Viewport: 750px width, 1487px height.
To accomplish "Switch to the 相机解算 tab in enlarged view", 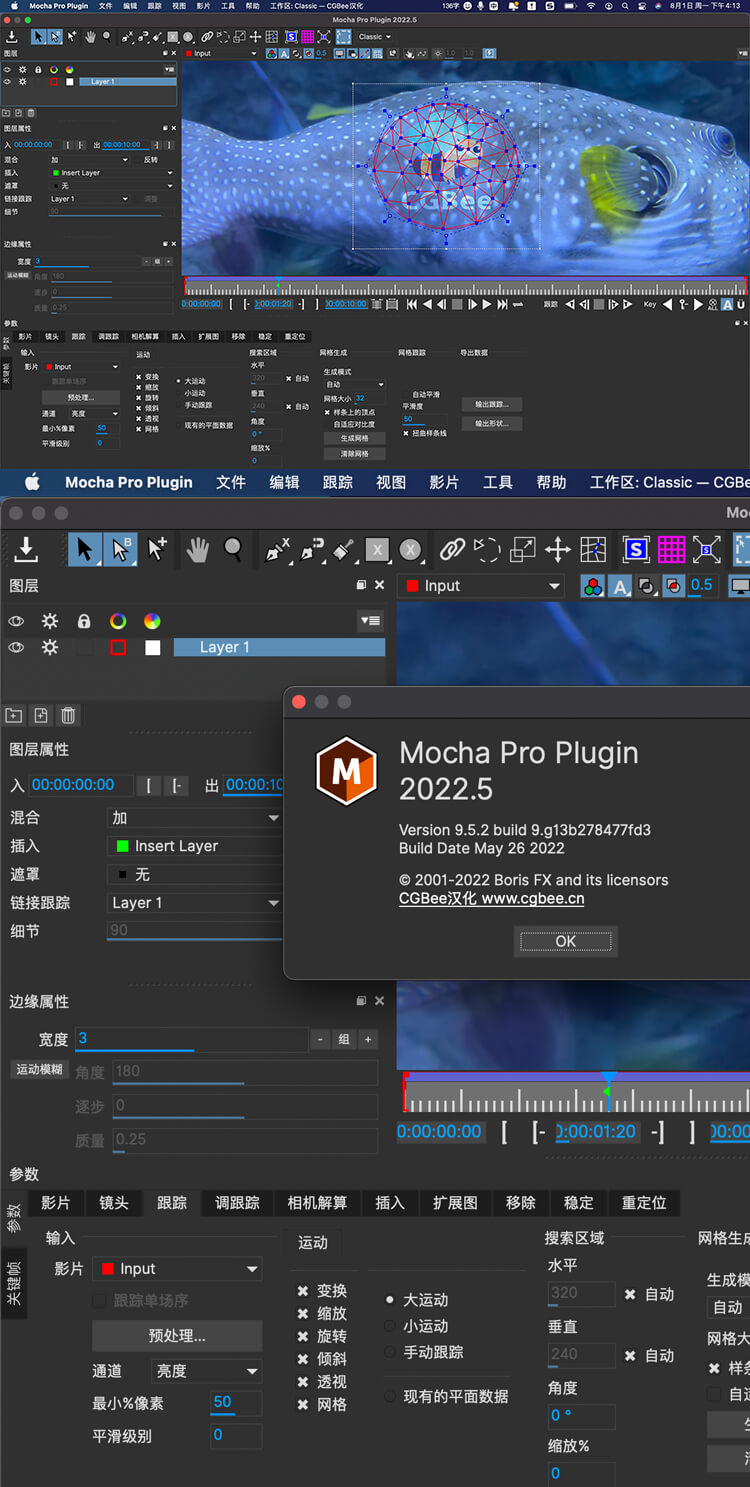I will [317, 1203].
